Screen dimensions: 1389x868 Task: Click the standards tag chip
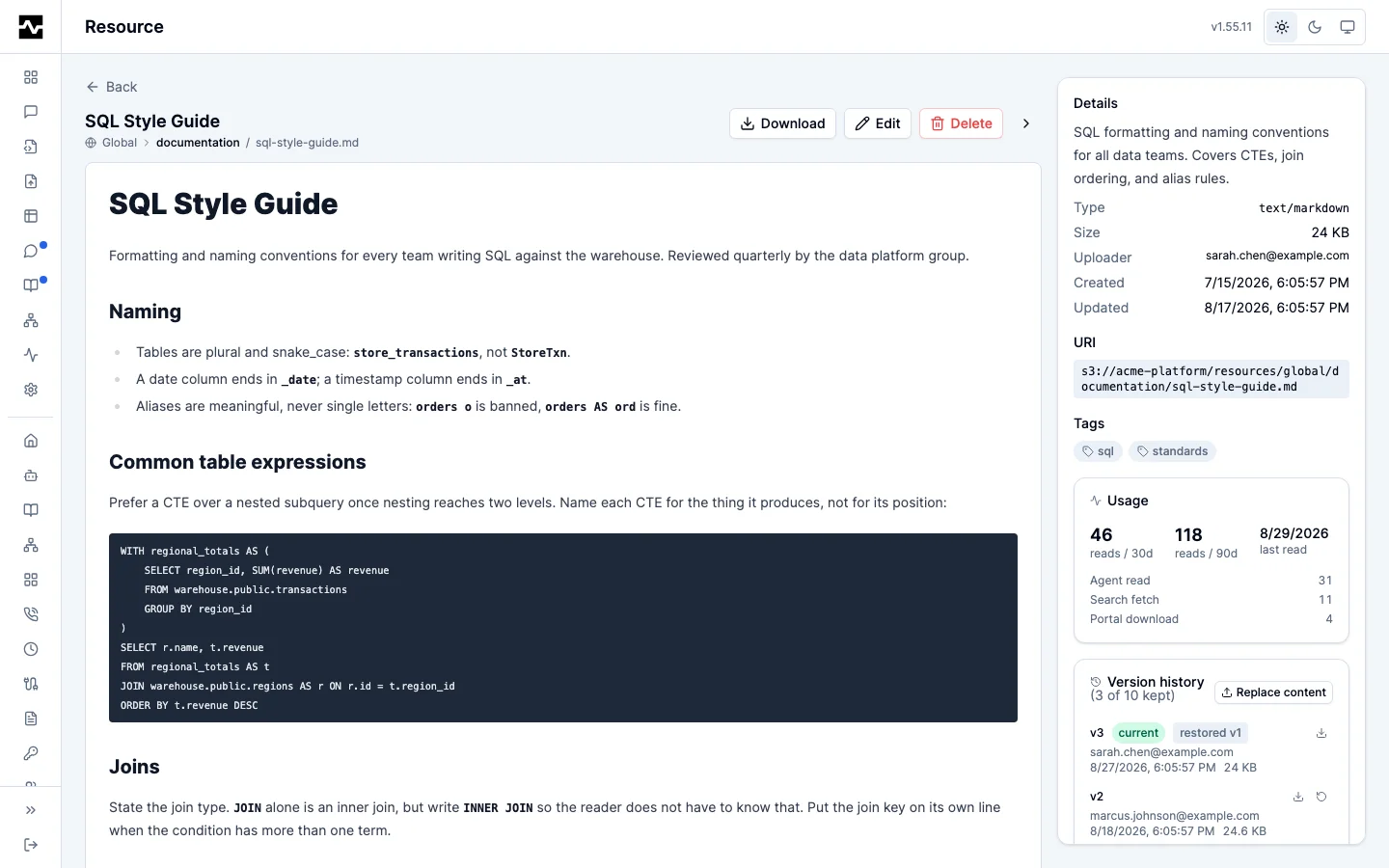[1172, 451]
